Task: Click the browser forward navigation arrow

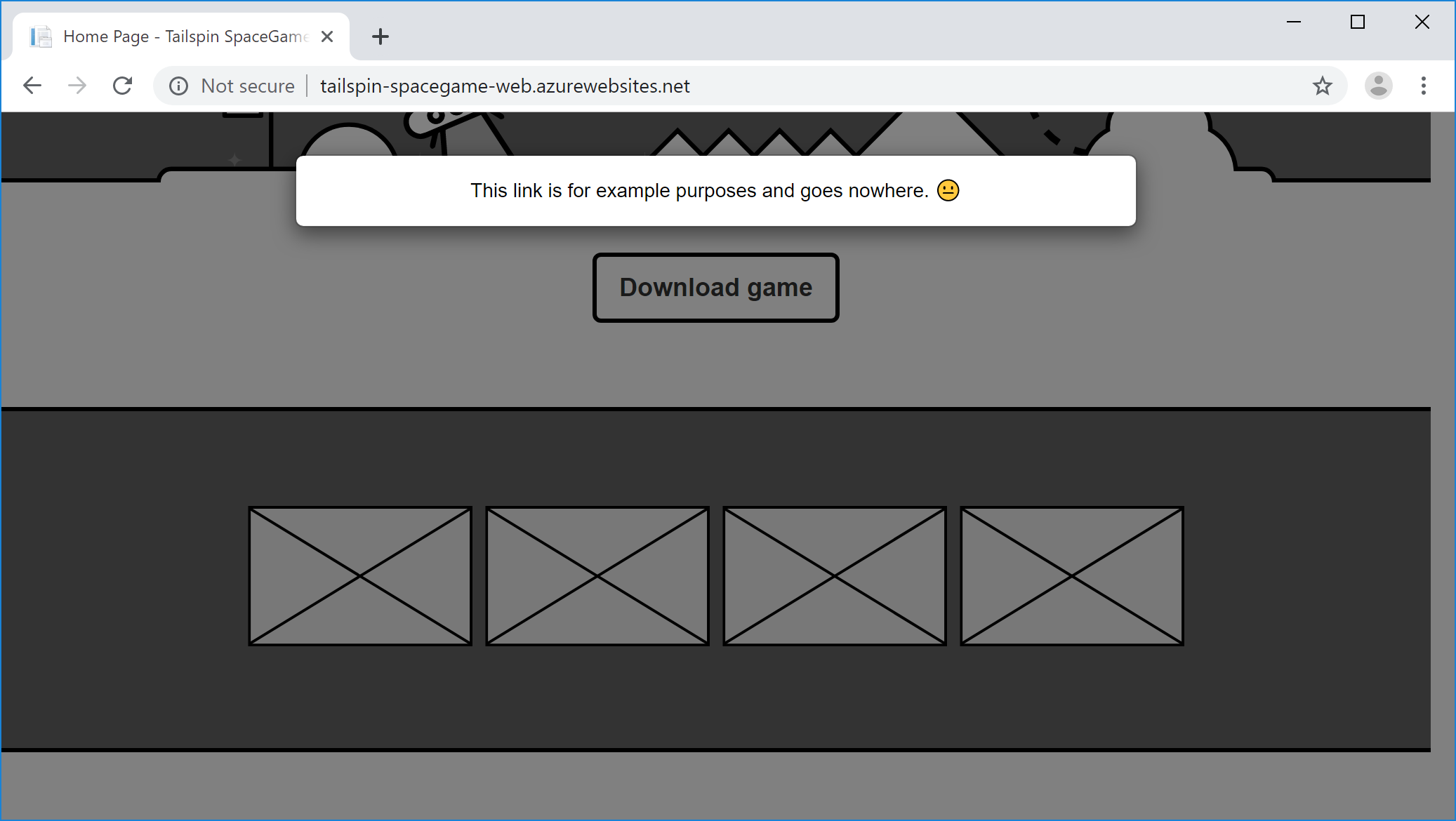Action: (x=77, y=85)
